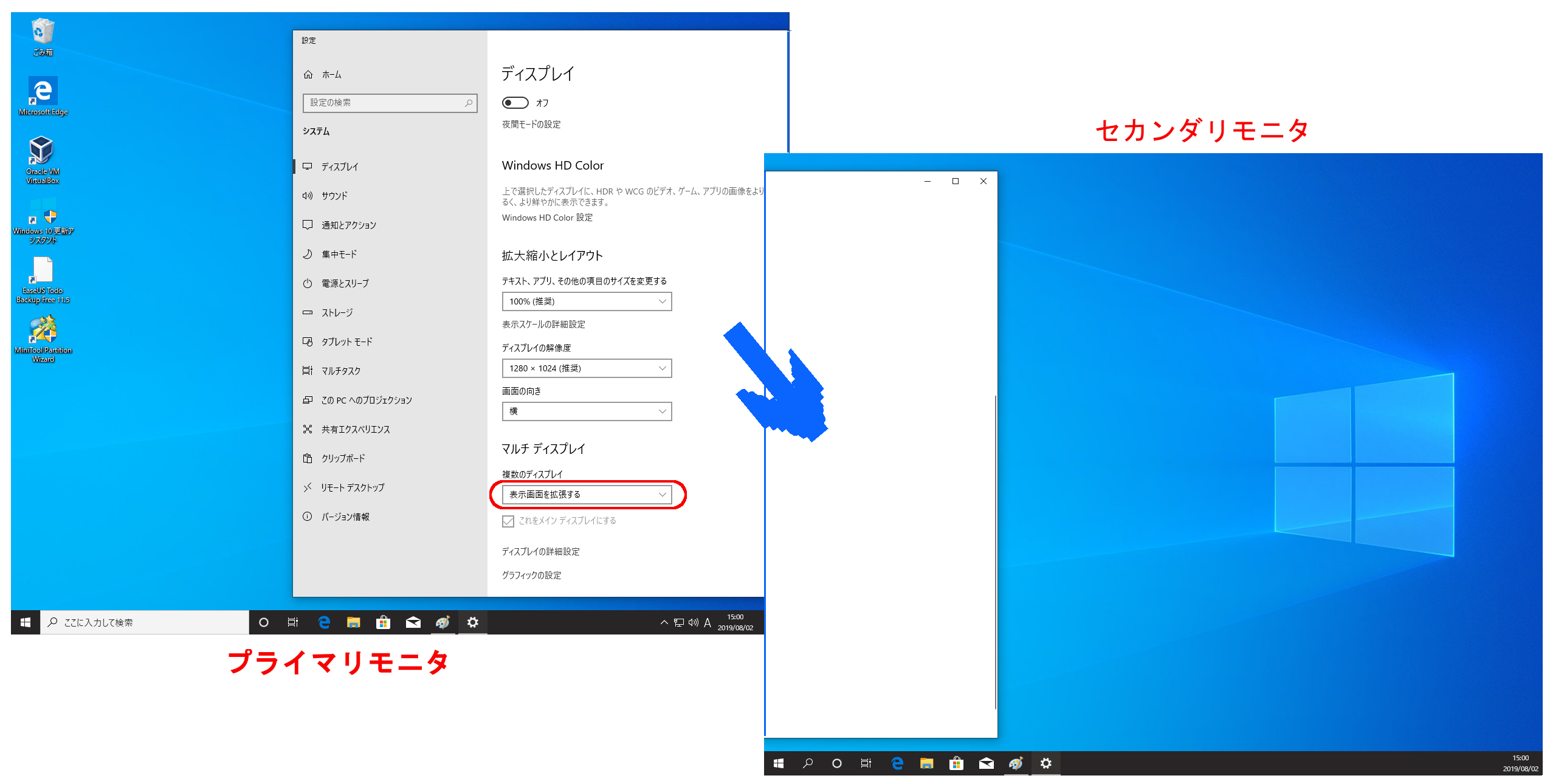Expand the 100% (推奨) scale dropdown

point(587,301)
